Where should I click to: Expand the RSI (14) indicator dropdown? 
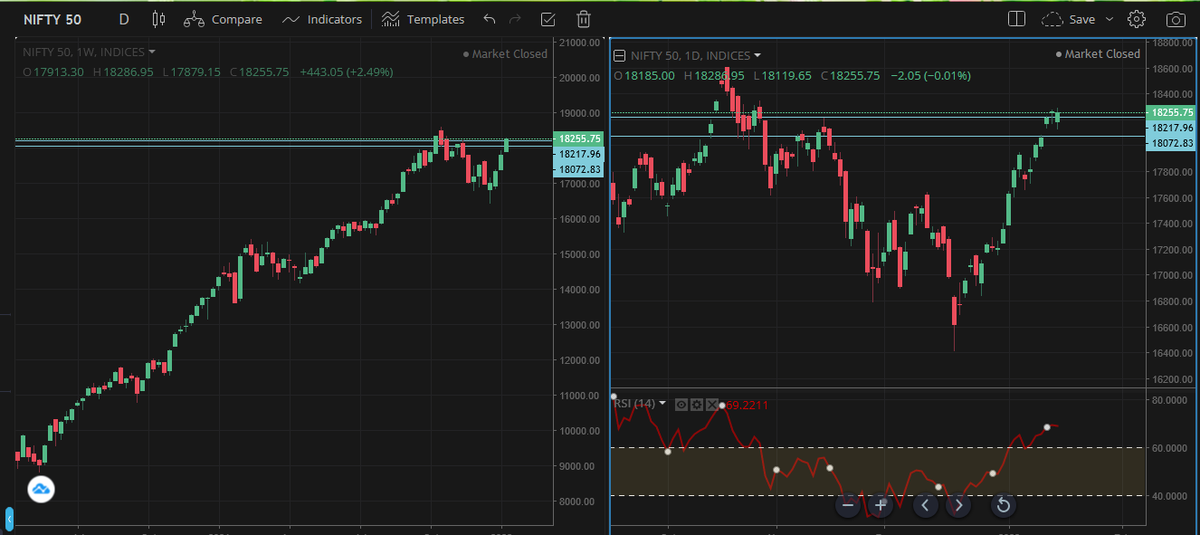point(662,403)
